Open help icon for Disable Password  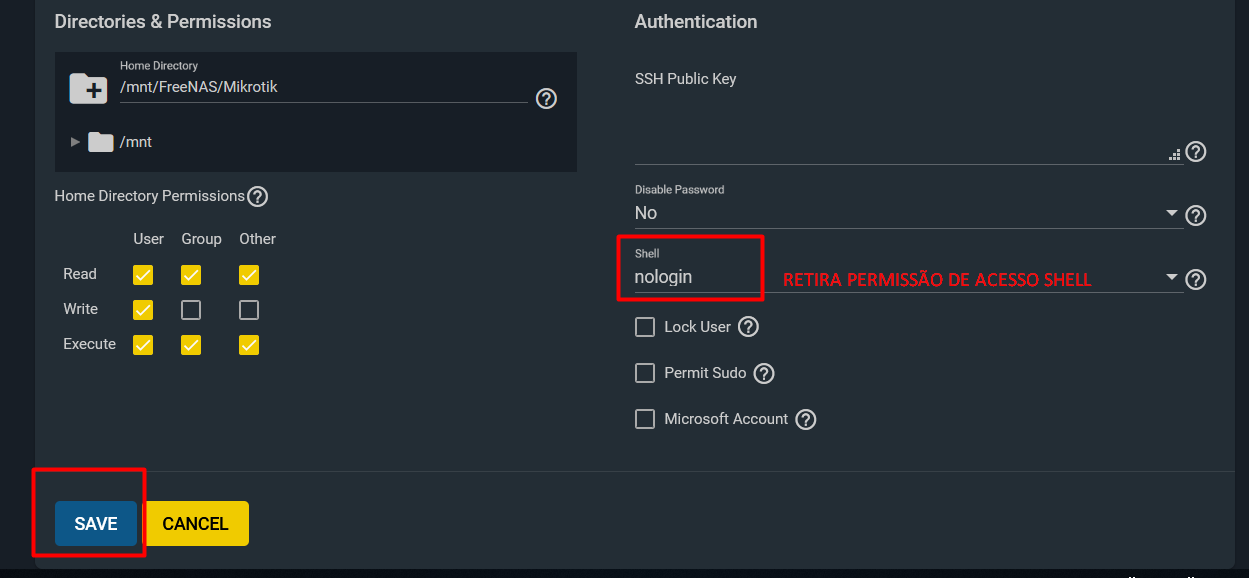pyautogui.click(x=1195, y=215)
